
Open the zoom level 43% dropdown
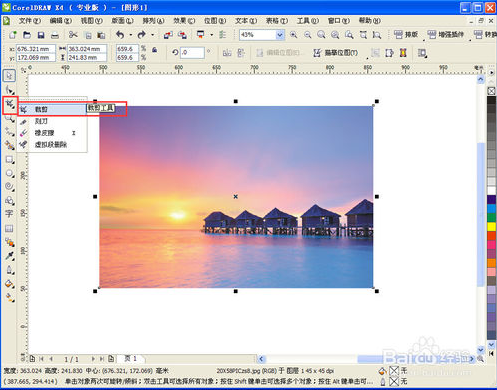280,35
